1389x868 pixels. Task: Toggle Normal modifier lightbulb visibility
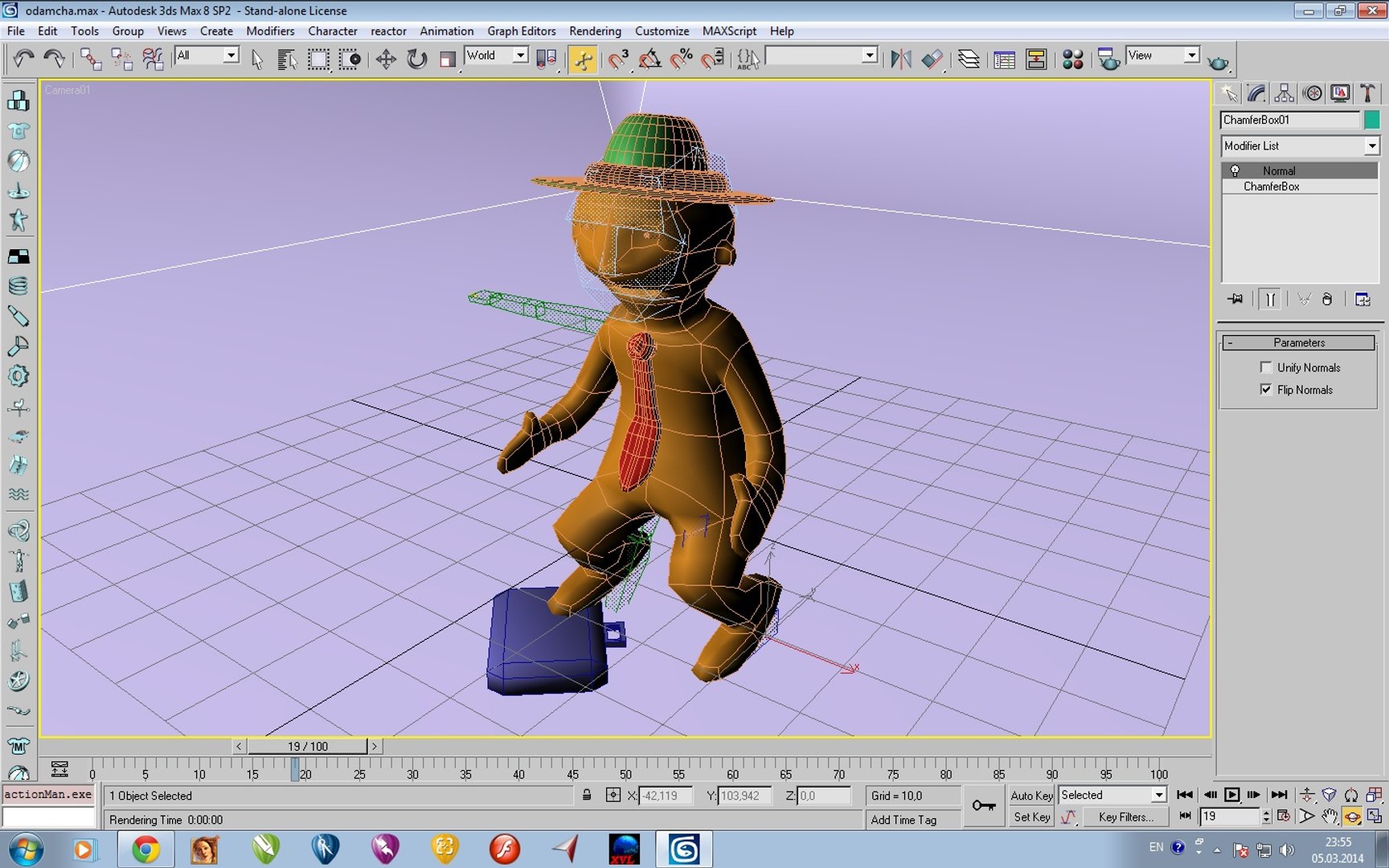coord(1235,170)
